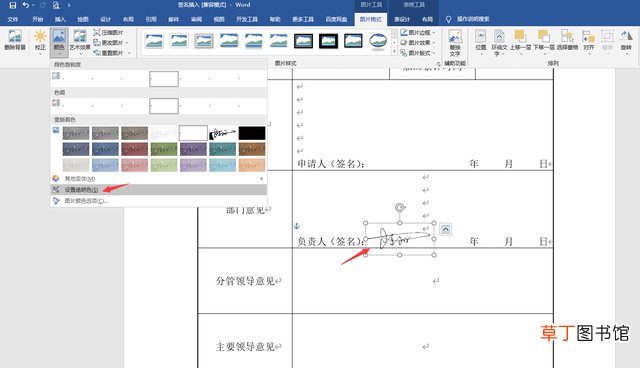Image resolution: width=640 pixels, height=368 pixels.
Task: Expand Picture Effects dropdown arrow
Action: pos(434,43)
